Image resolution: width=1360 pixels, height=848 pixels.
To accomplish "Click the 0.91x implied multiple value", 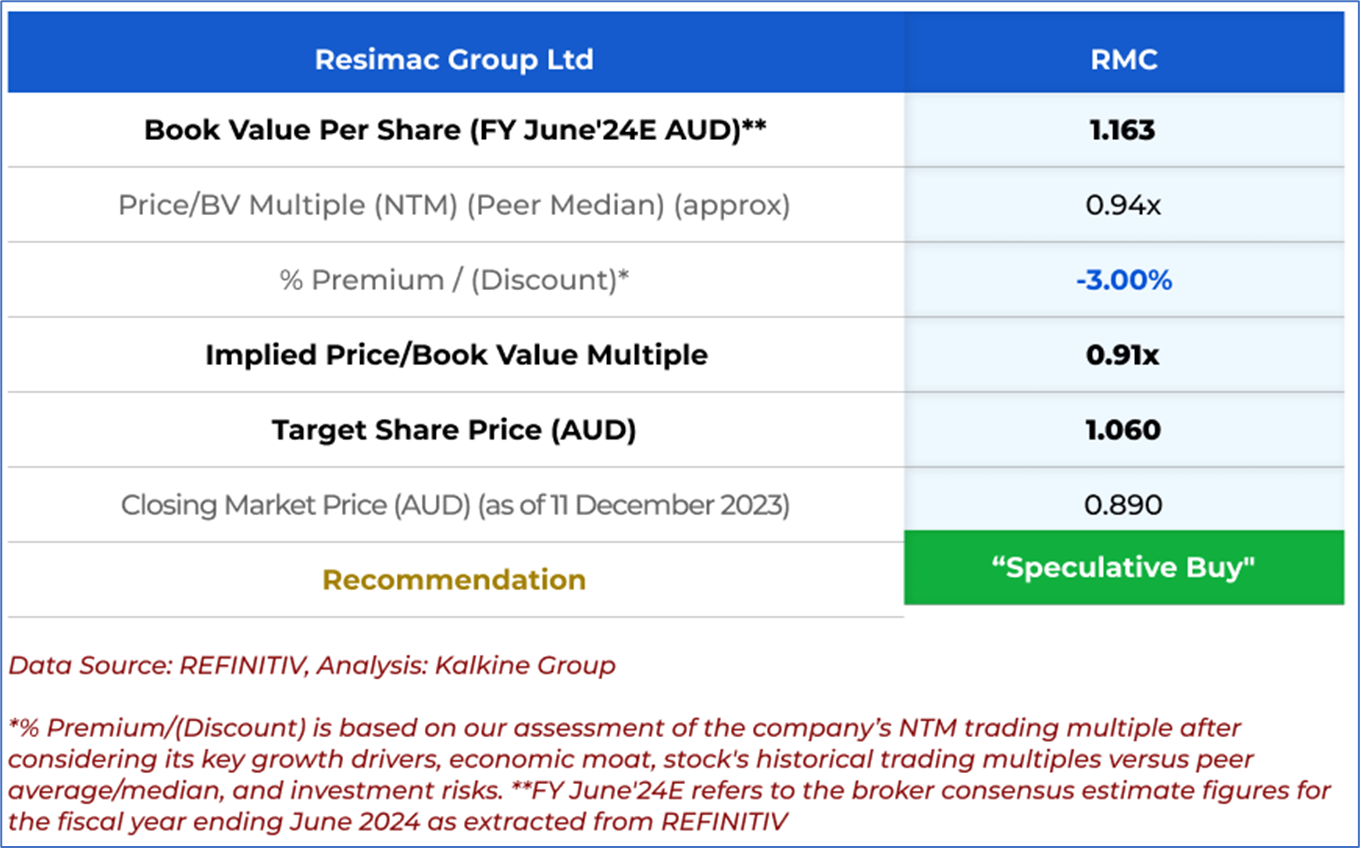I will (1123, 355).
